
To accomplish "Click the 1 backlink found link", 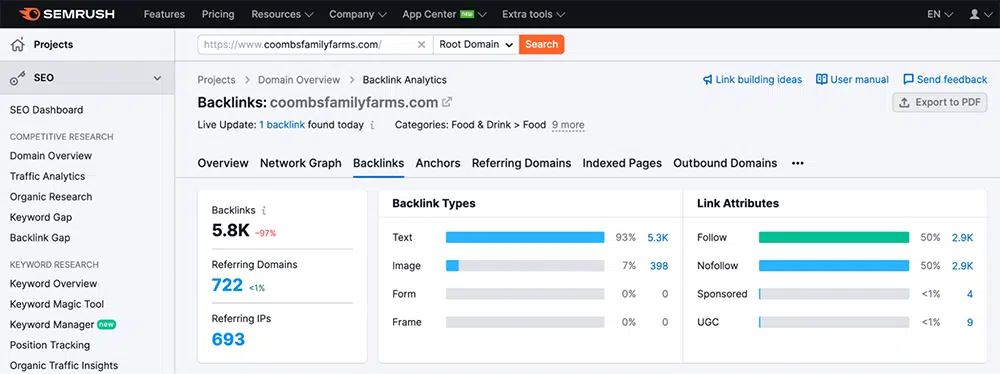I will tap(282, 125).
